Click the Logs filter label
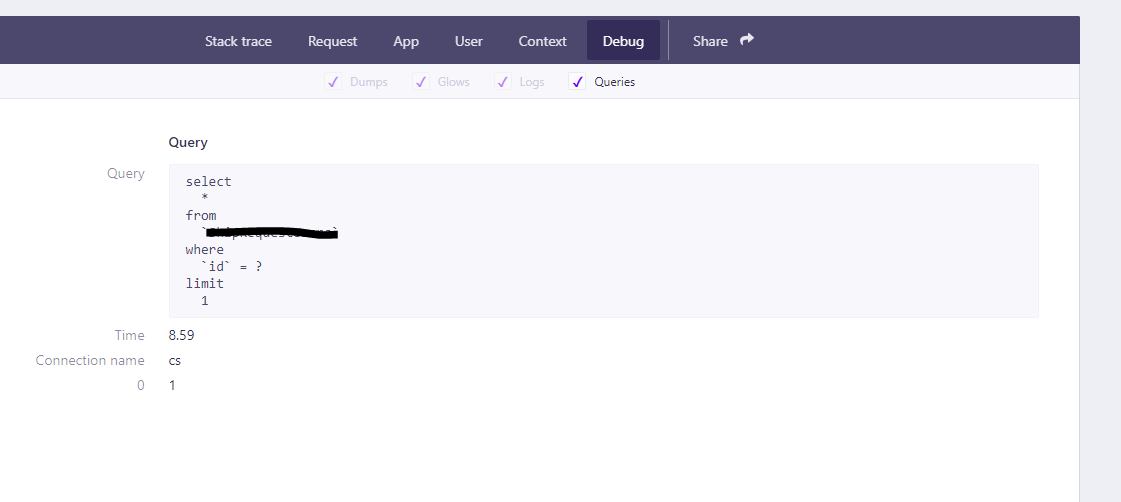The width and height of the screenshot is (1121, 502). (x=532, y=82)
